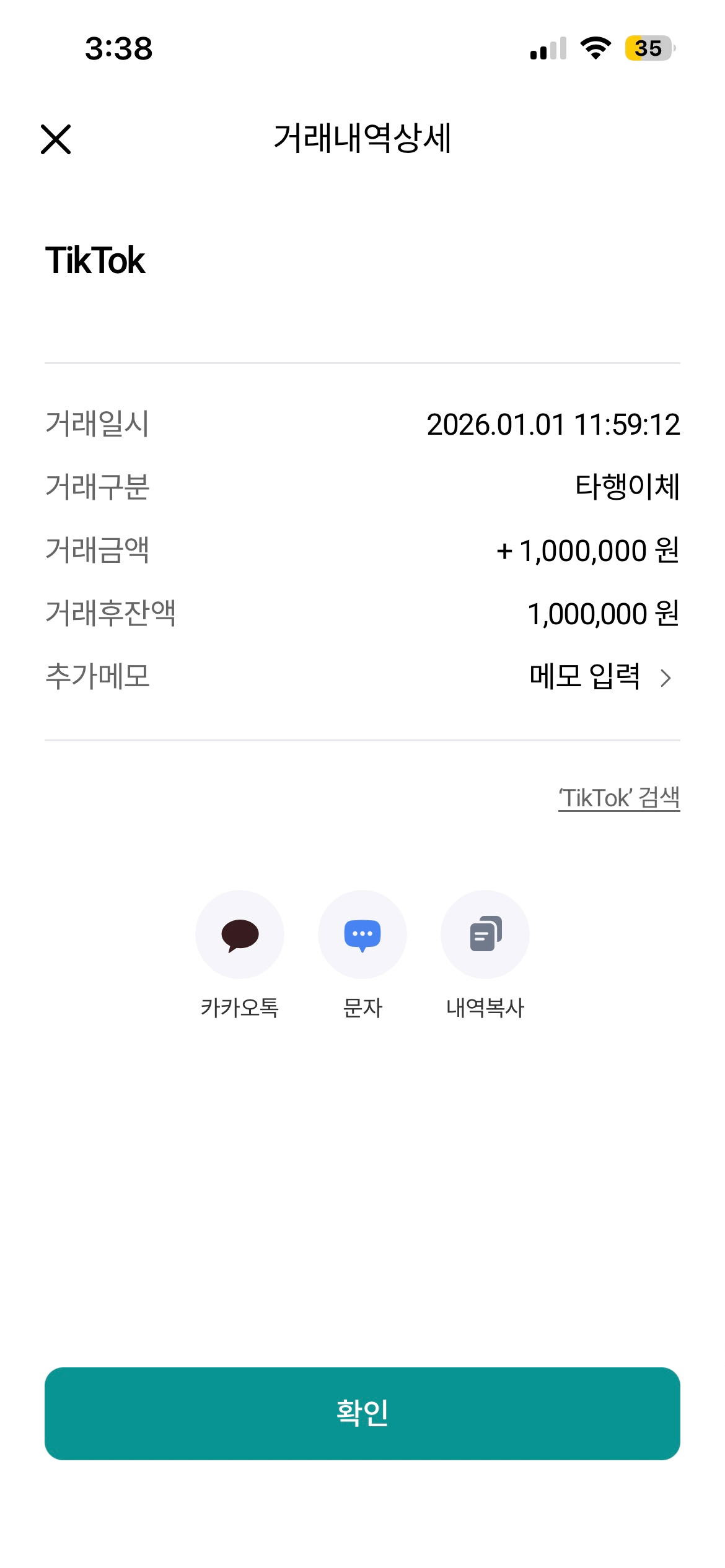Expand the memo entry chevron arrow
This screenshot has height=1568, width=725.
(666, 678)
